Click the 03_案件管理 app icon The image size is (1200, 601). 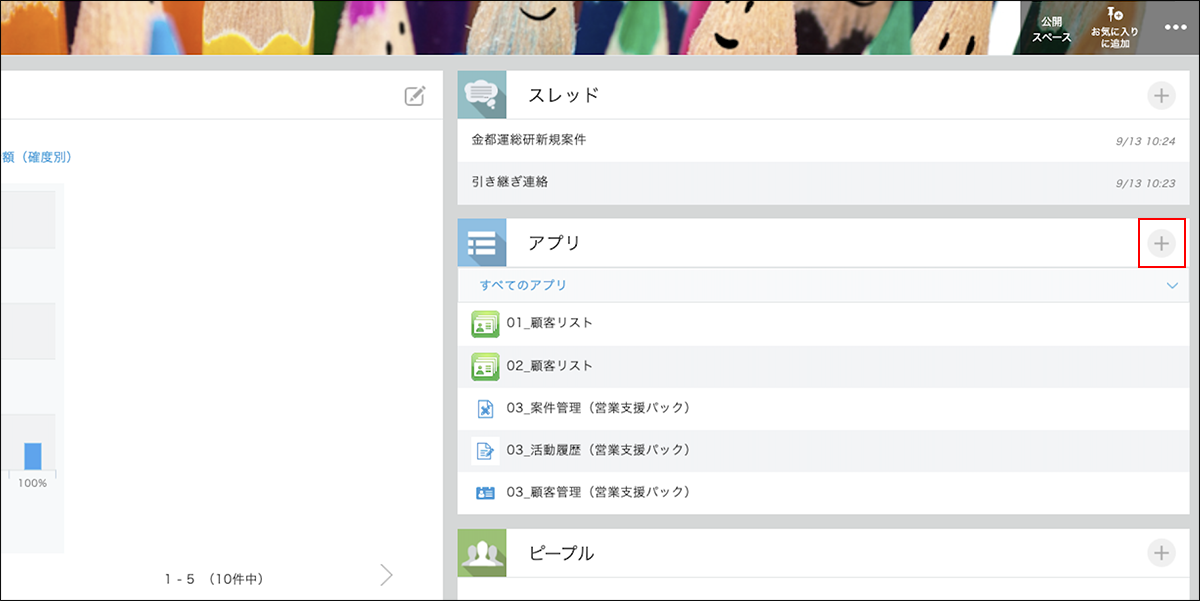pyautogui.click(x=485, y=408)
